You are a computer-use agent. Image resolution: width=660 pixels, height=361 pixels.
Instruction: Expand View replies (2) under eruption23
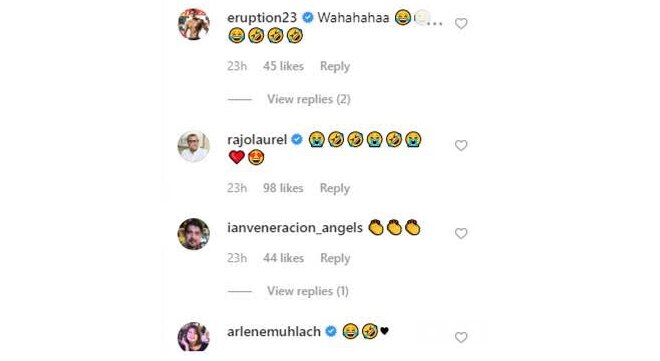[x=309, y=99]
